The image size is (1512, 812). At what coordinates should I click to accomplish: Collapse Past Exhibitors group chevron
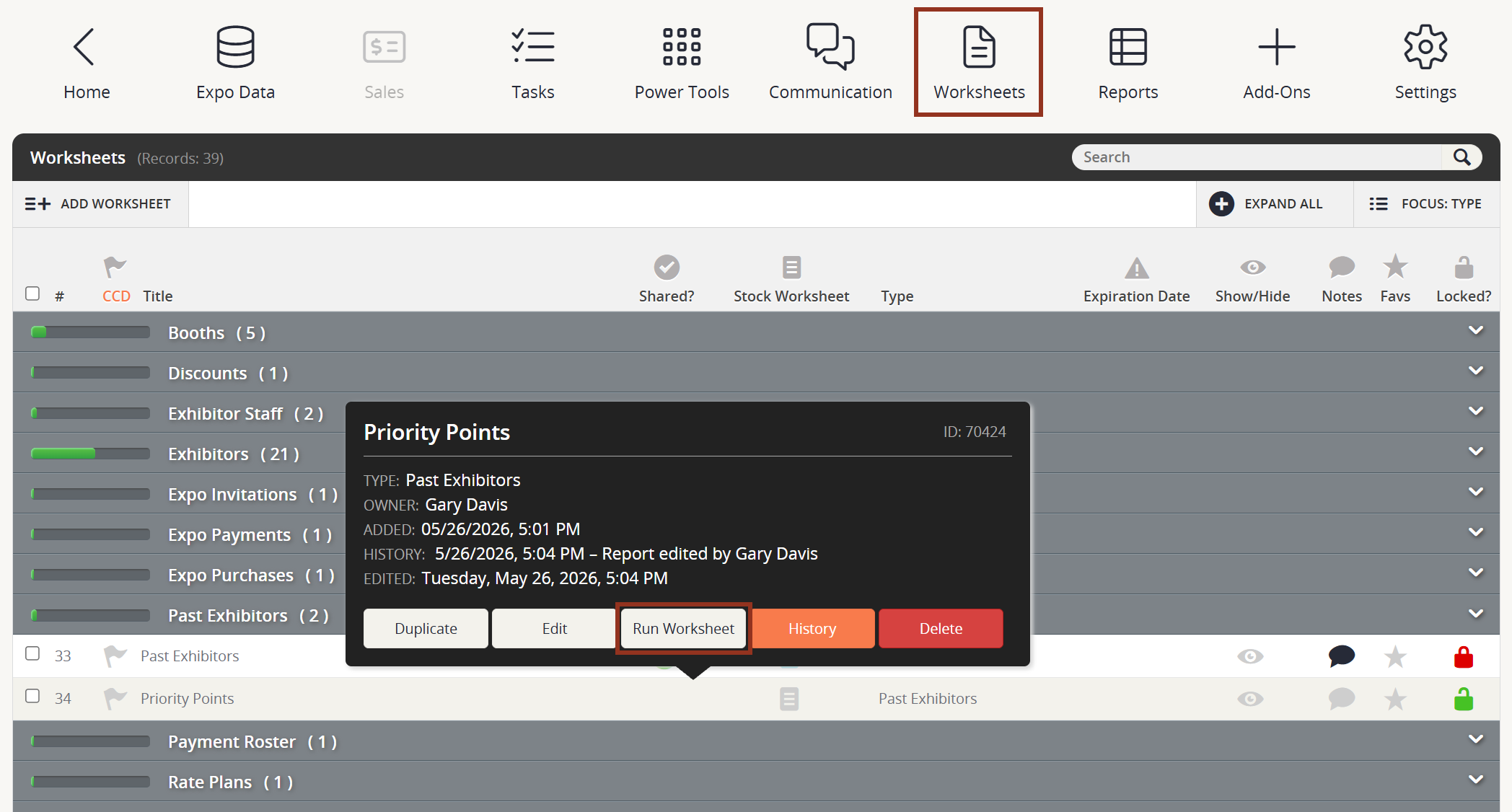click(x=1476, y=614)
